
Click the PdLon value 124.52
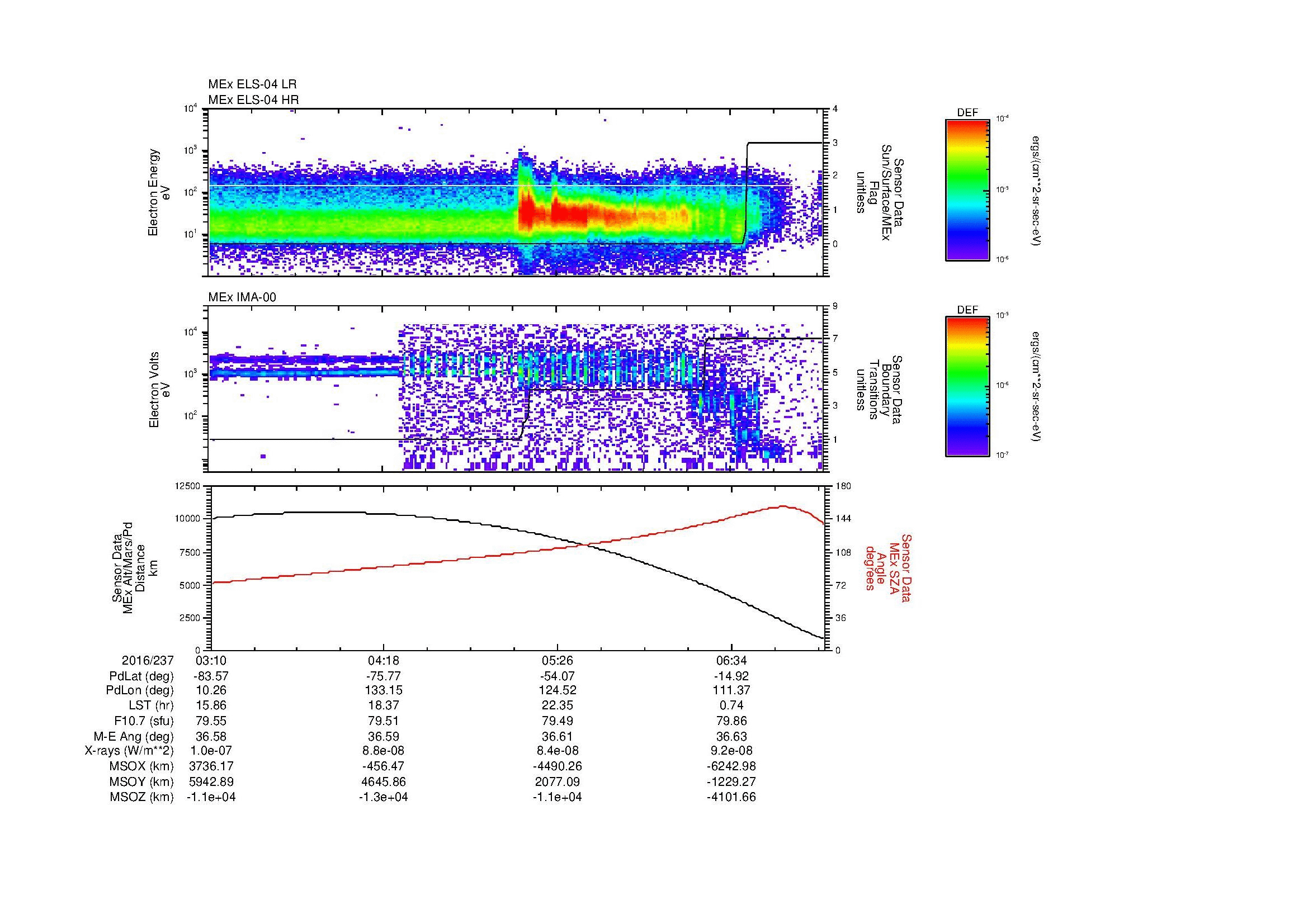[557, 690]
